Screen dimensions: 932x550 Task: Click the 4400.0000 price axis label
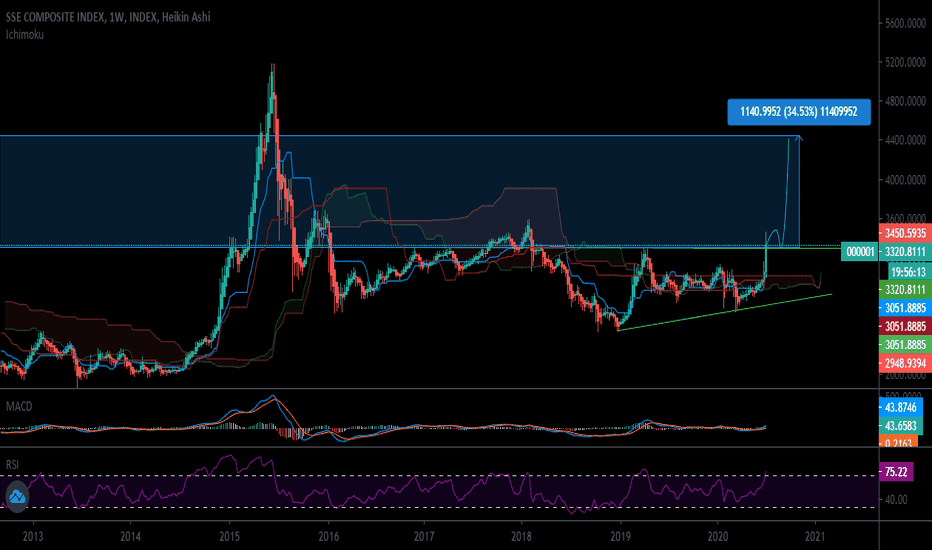click(905, 141)
